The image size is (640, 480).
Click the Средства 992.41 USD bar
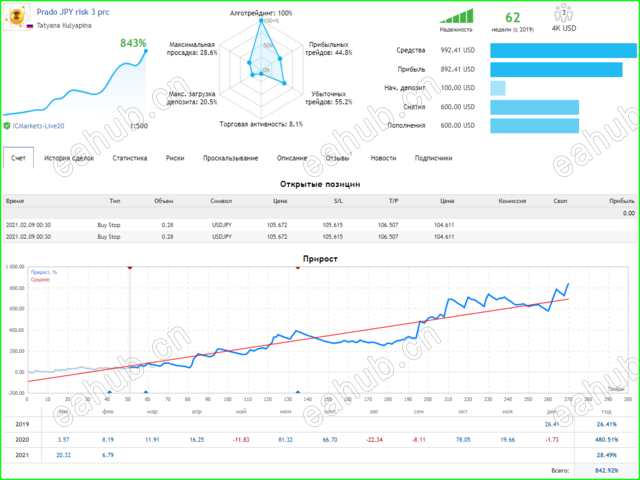(x=563, y=51)
